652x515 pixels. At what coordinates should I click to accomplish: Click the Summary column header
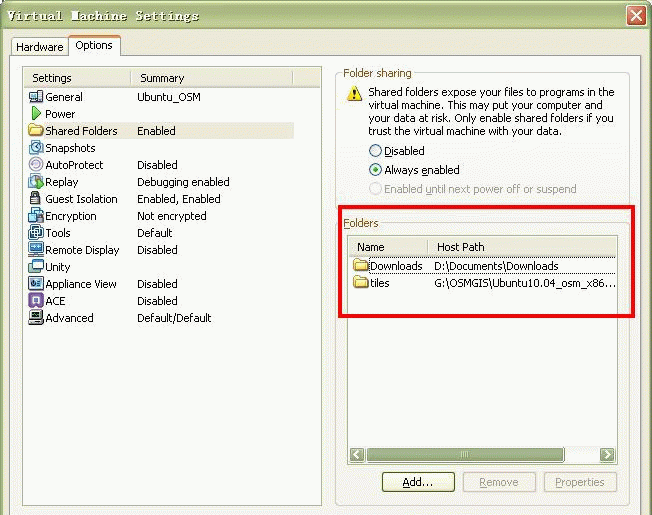pos(212,78)
